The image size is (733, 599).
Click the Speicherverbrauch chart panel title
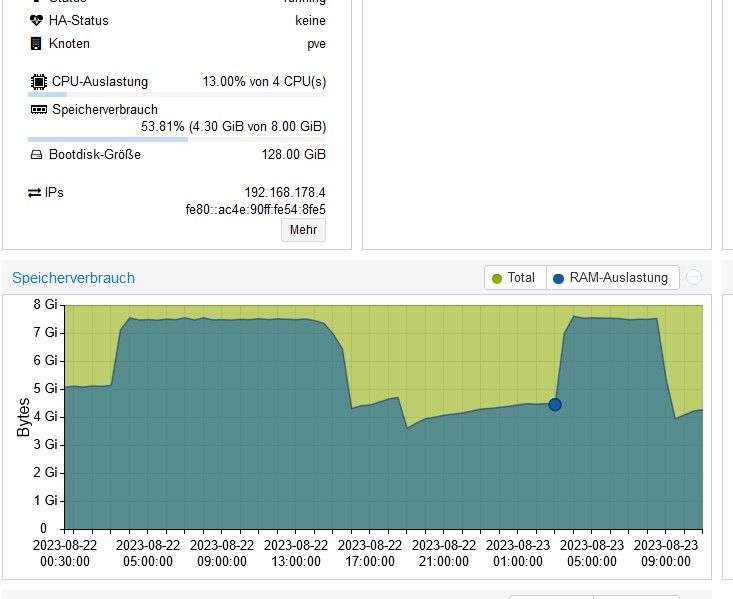tap(73, 278)
